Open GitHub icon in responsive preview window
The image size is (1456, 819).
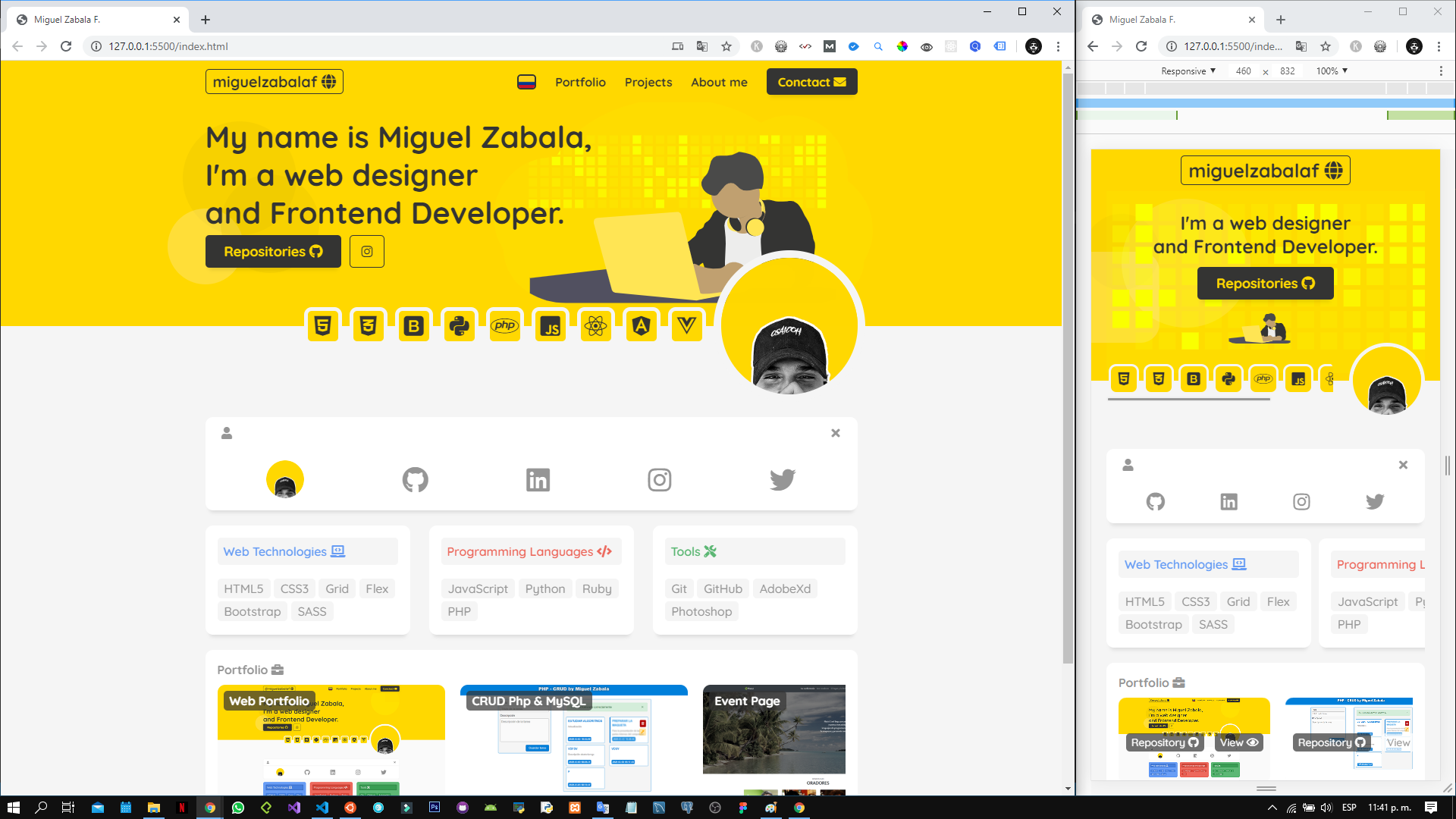coord(1156,501)
